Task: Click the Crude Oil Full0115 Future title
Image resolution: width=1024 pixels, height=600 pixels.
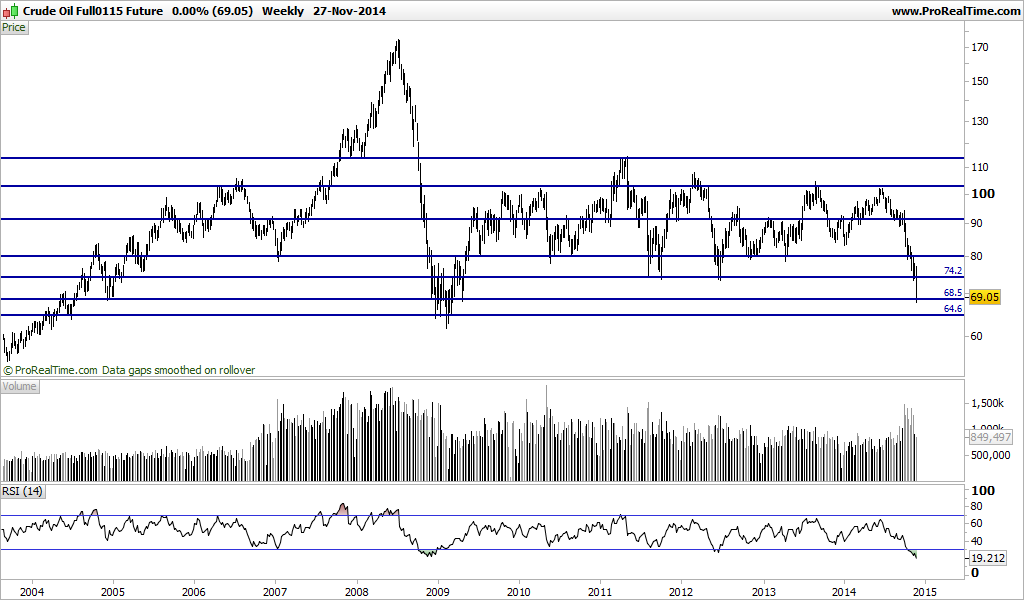Action: click(93, 11)
